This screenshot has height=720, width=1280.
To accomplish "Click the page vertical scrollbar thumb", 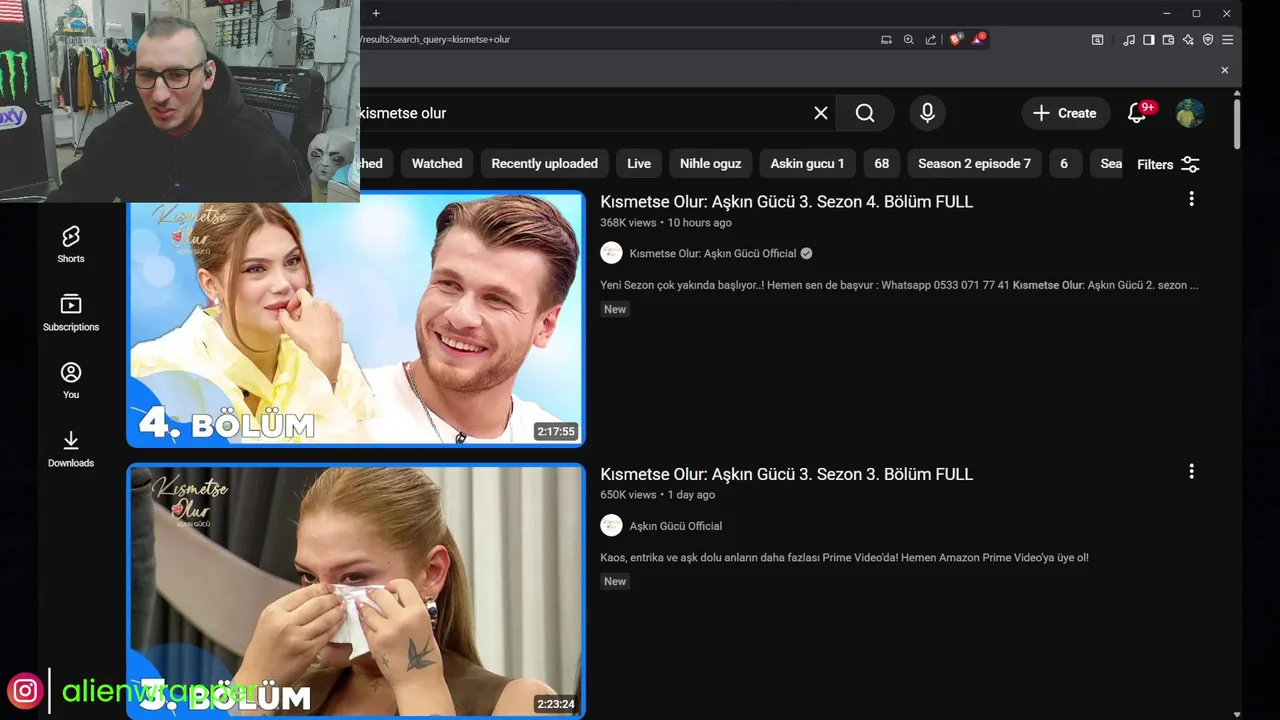I will pos(1237,124).
